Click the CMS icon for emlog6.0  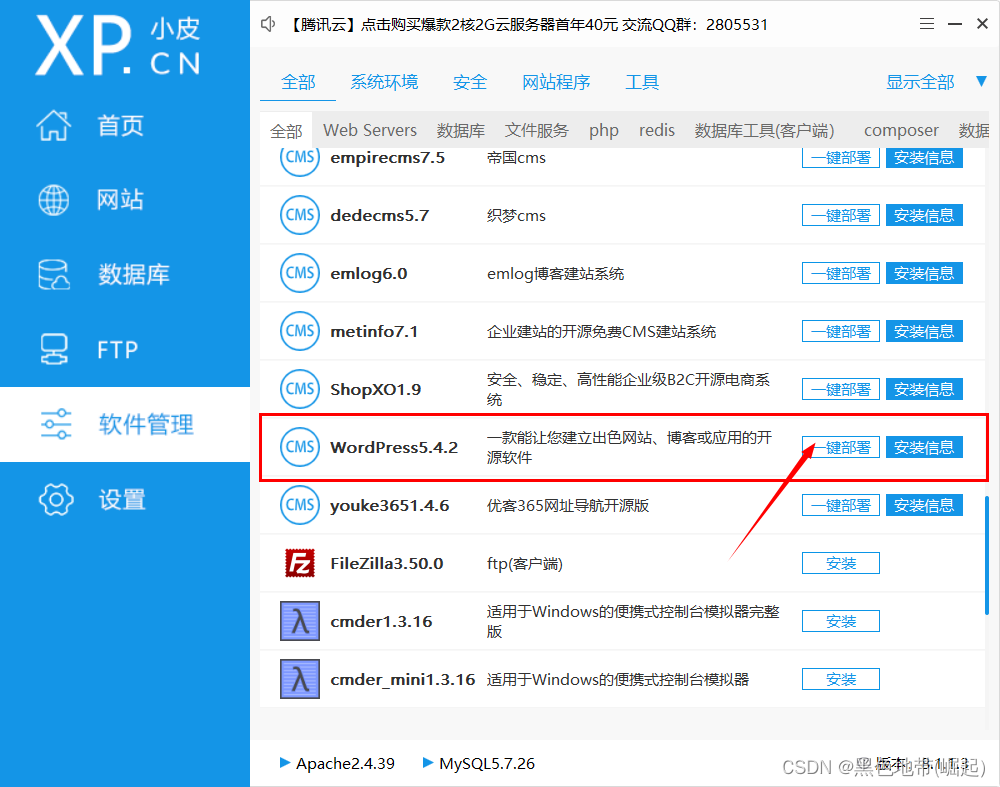tap(300, 274)
